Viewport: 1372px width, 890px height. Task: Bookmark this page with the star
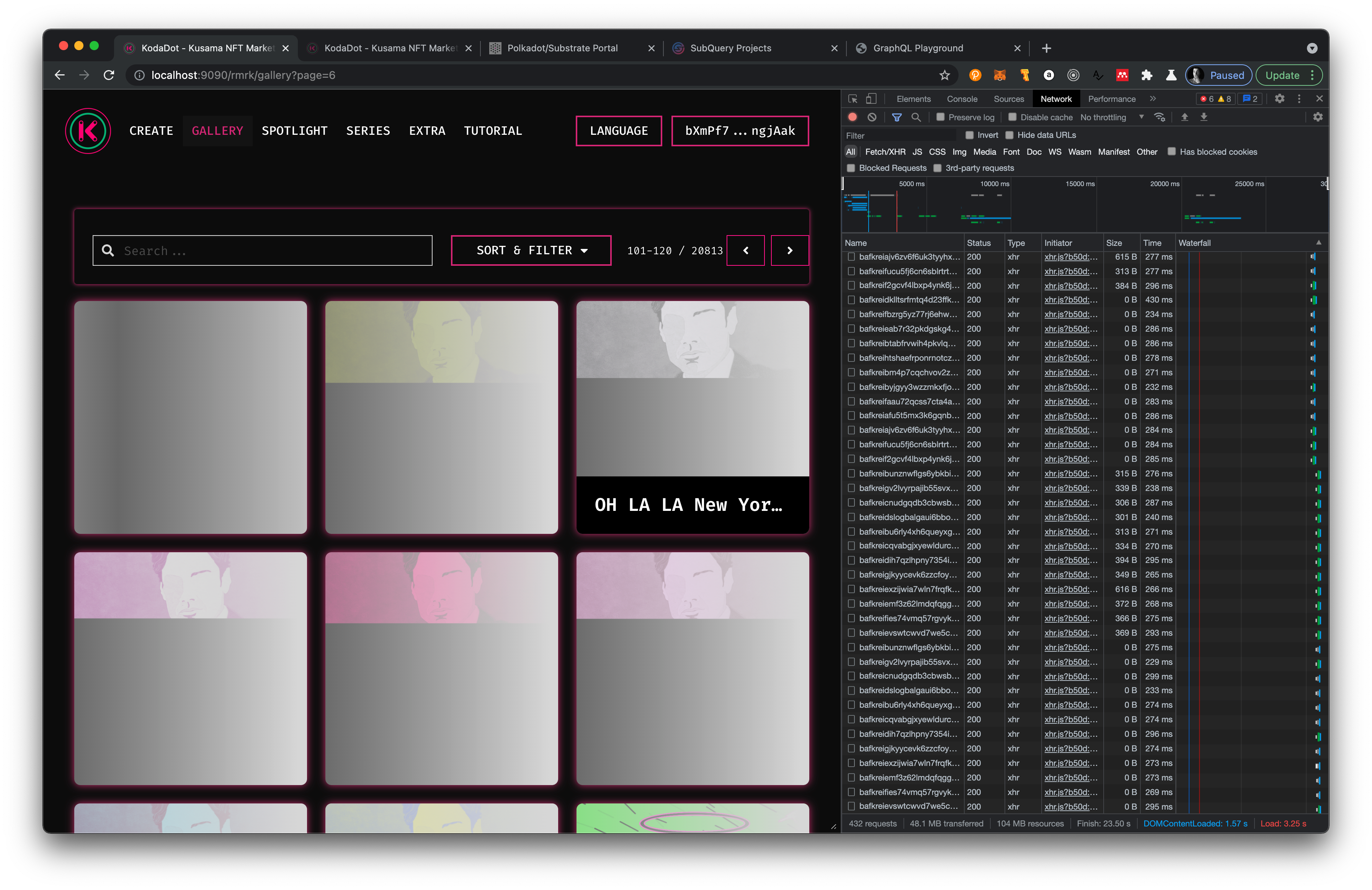944,75
